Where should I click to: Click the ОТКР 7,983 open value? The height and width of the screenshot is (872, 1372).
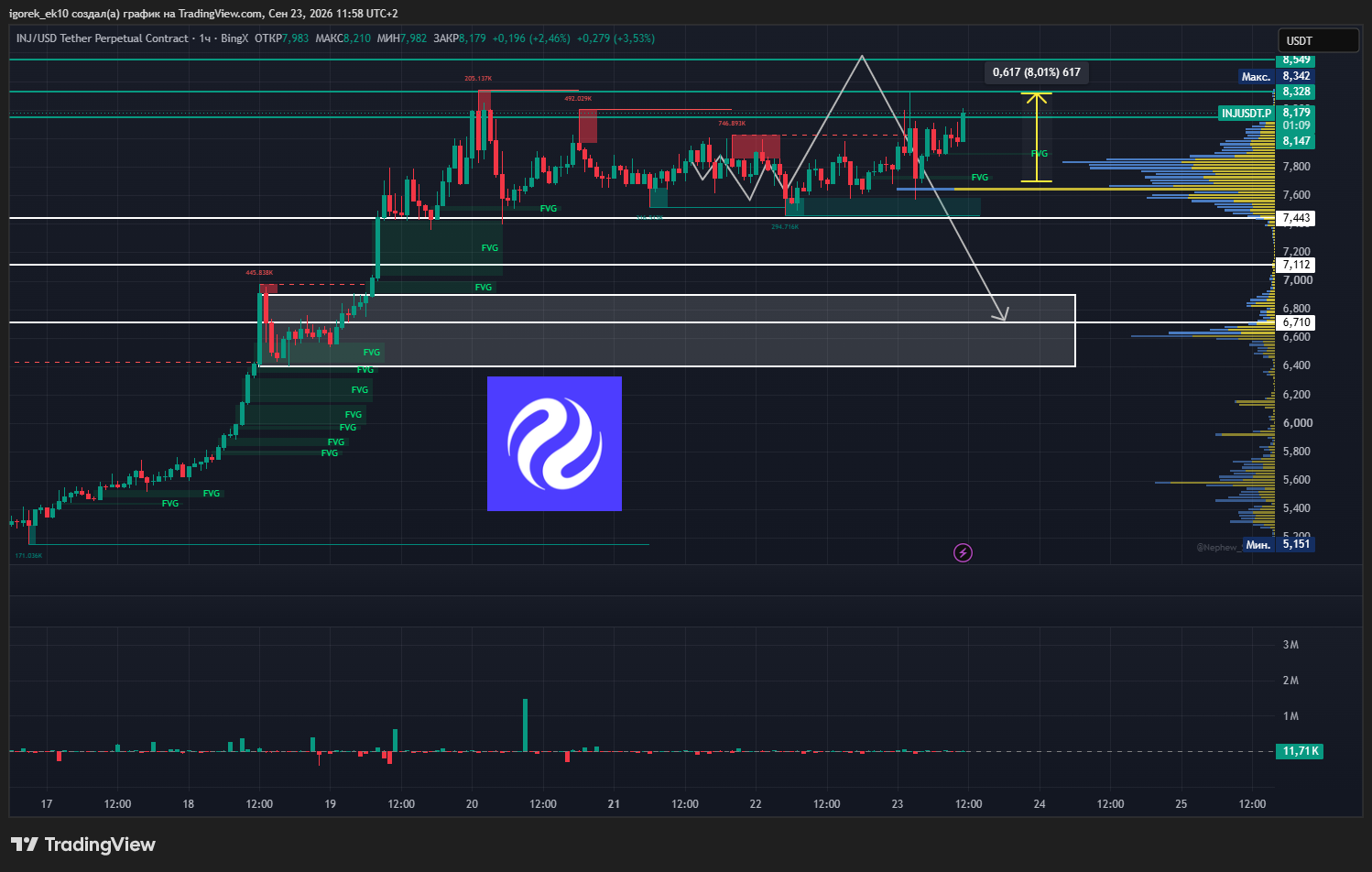282,38
